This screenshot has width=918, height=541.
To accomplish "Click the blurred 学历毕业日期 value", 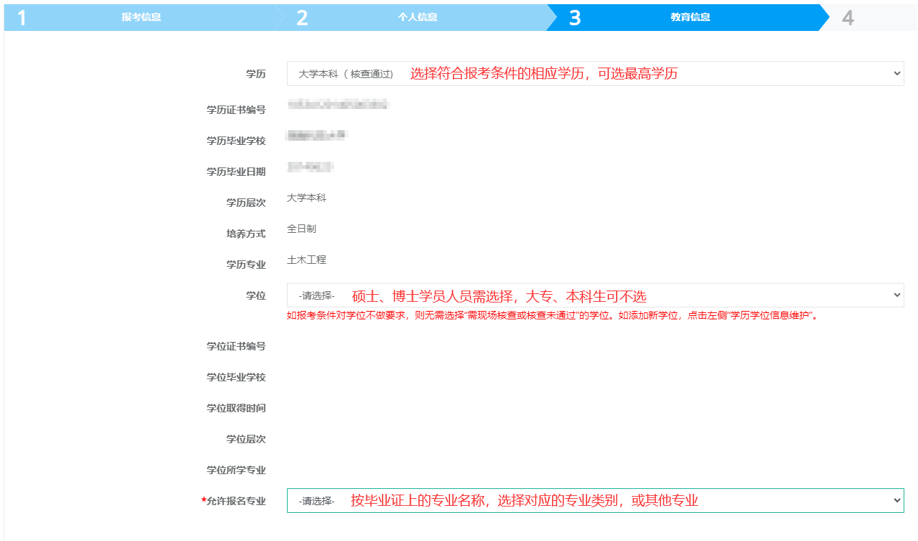I will click(x=310, y=167).
